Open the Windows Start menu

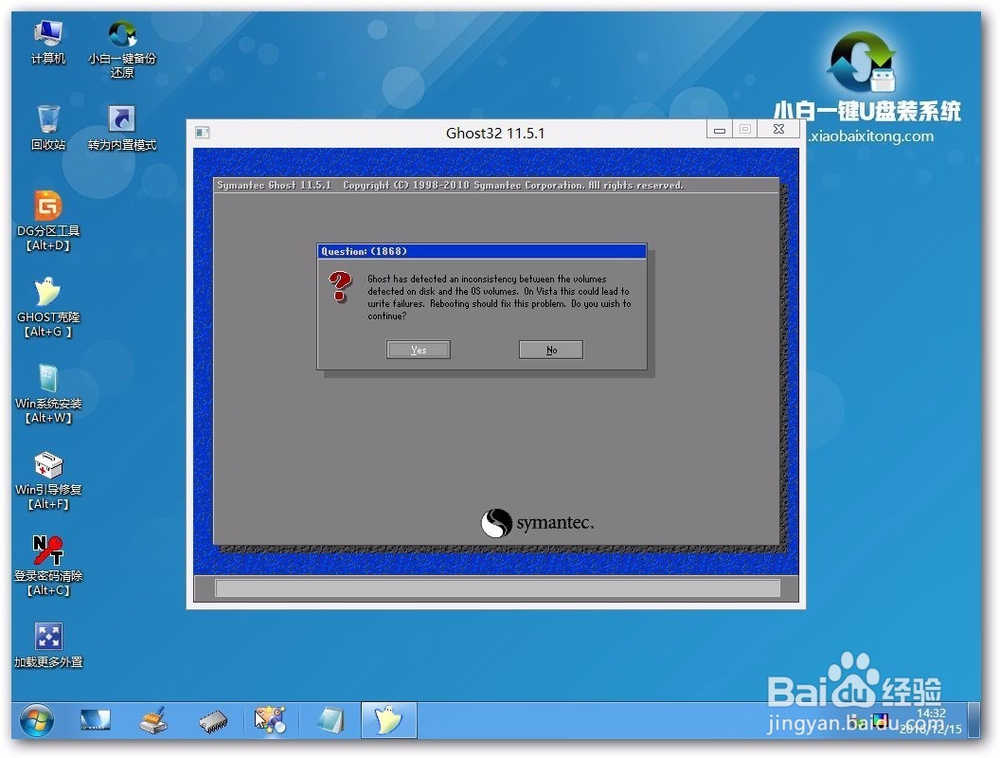point(36,720)
